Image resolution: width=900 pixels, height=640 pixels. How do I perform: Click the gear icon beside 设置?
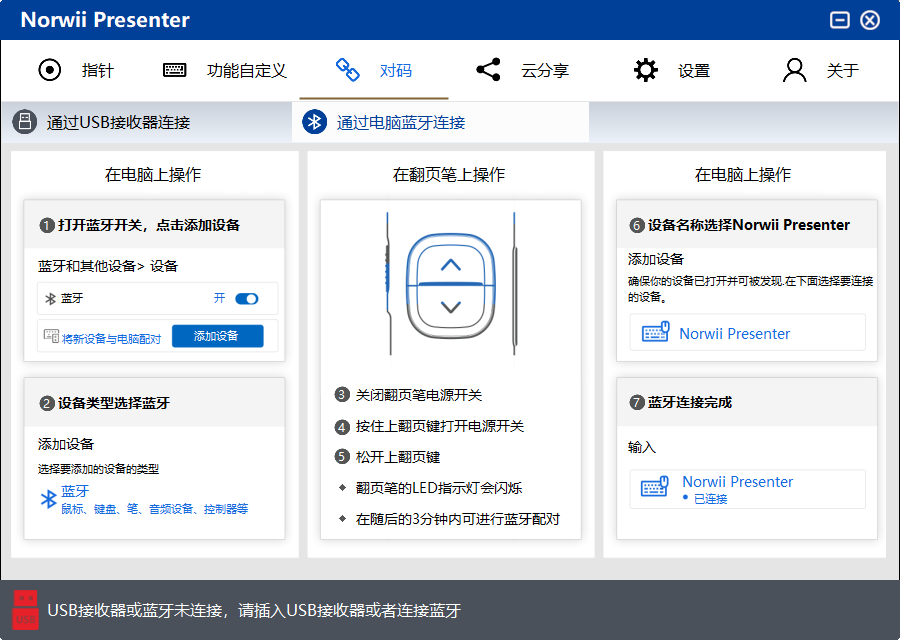tap(646, 70)
